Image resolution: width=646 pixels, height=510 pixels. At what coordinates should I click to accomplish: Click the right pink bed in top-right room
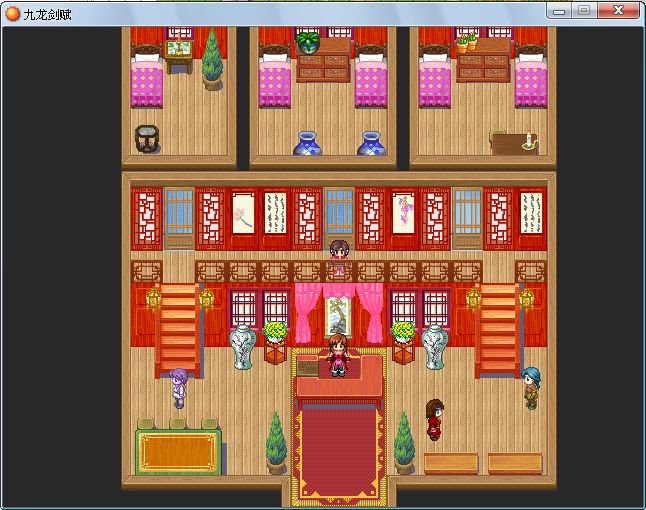coord(531,78)
